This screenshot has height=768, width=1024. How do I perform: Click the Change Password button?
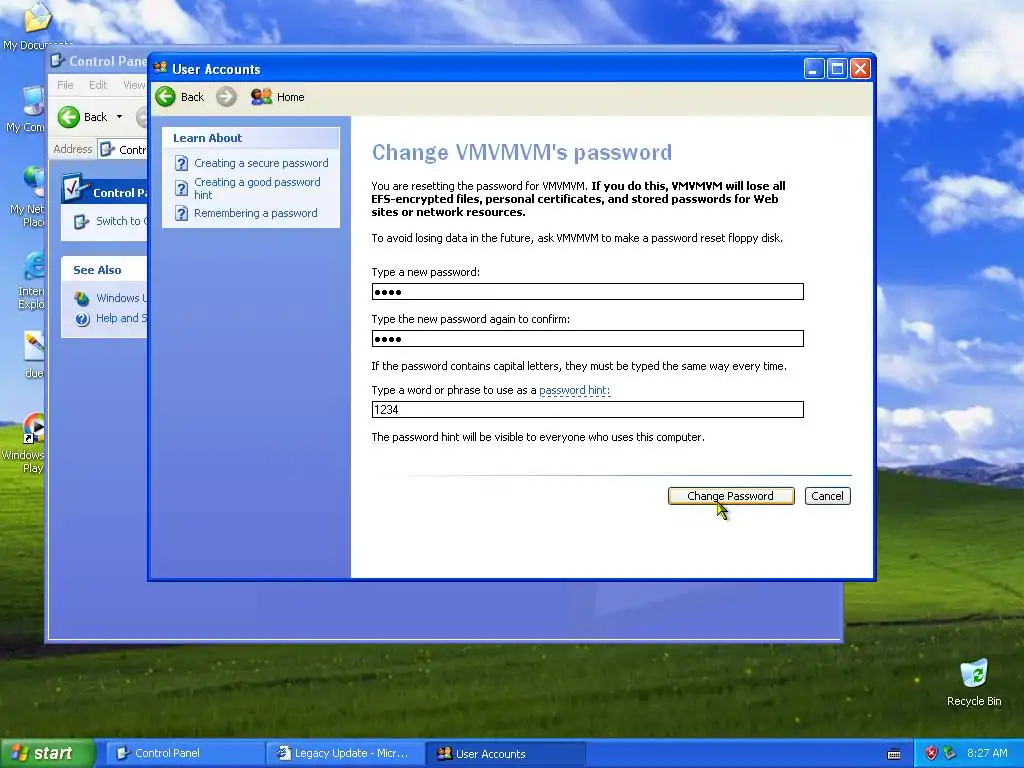coord(731,496)
